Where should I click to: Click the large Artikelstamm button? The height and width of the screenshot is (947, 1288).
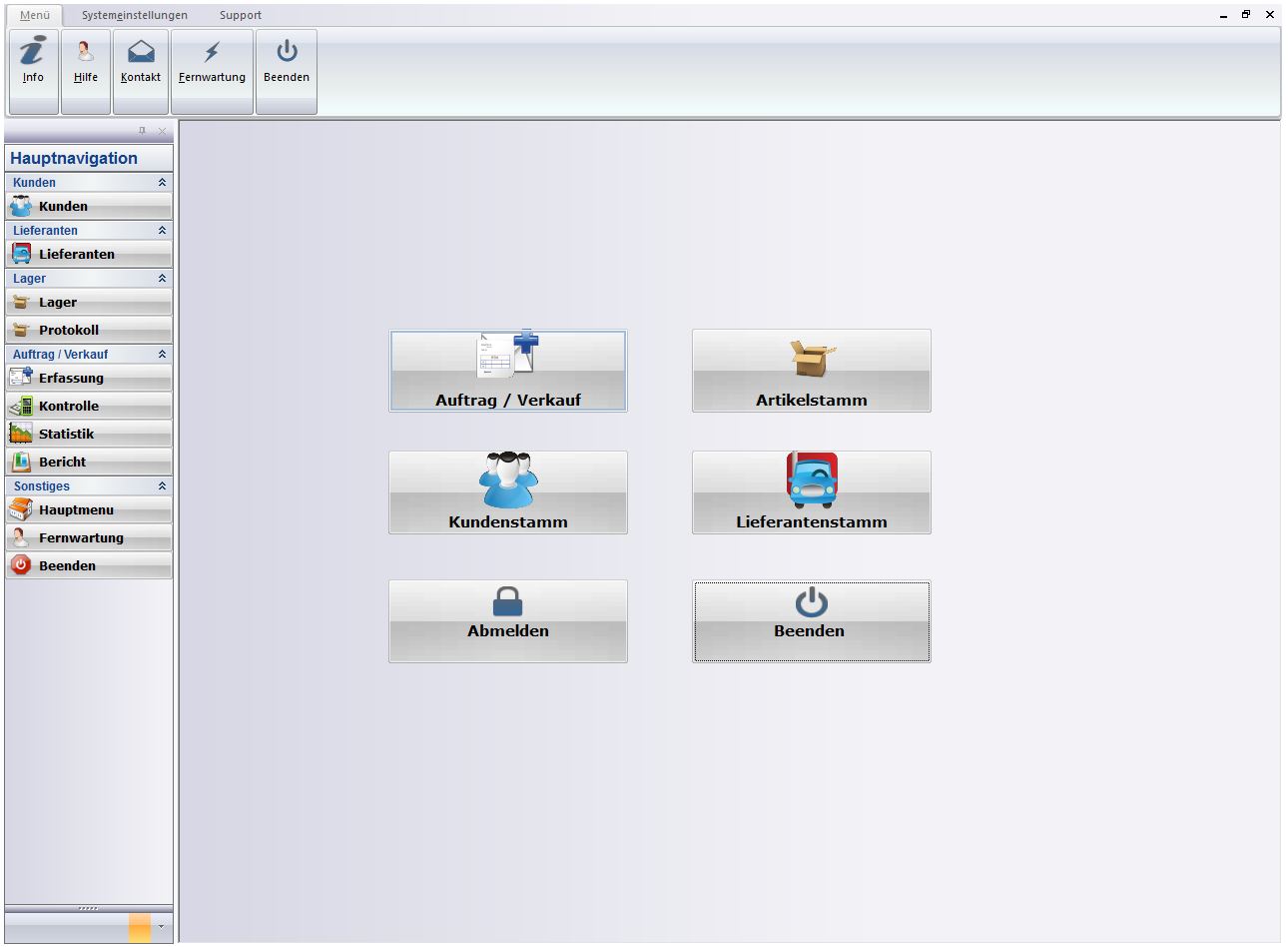[811, 372]
